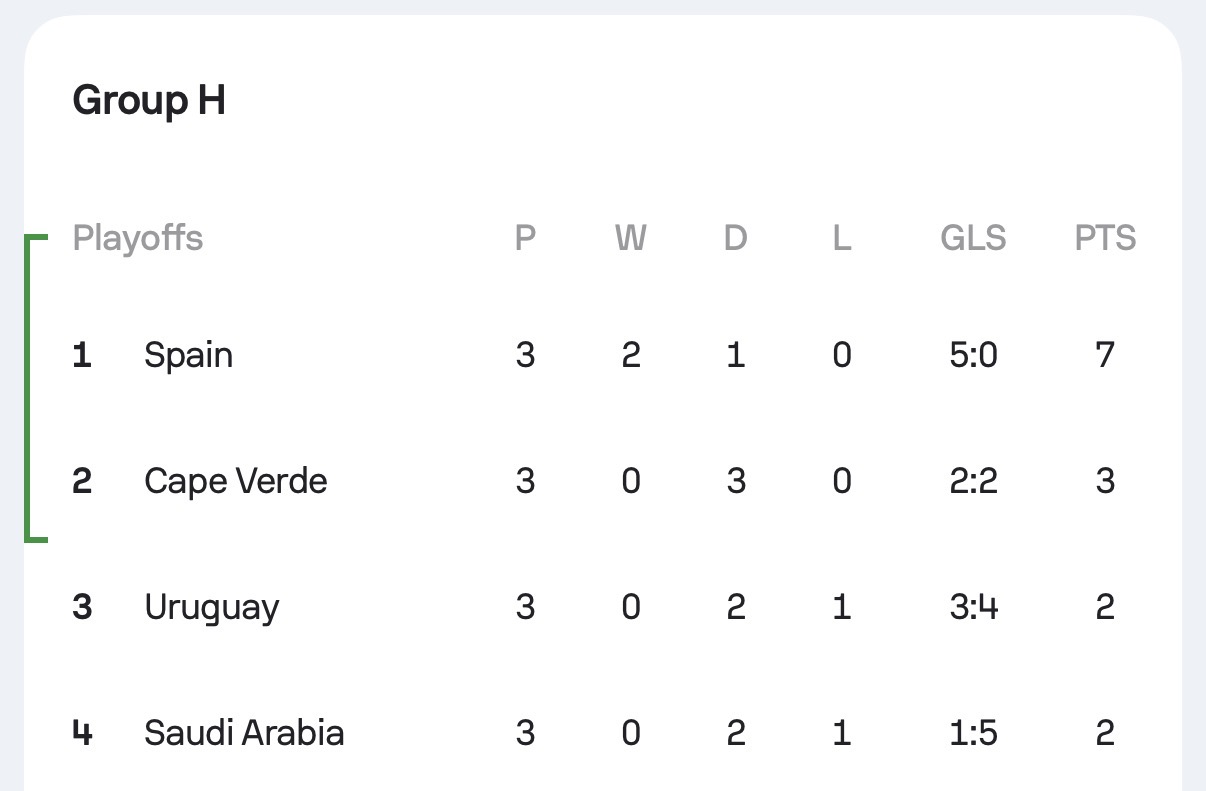Click the Group H heading
1206x791 pixels.
(149, 101)
